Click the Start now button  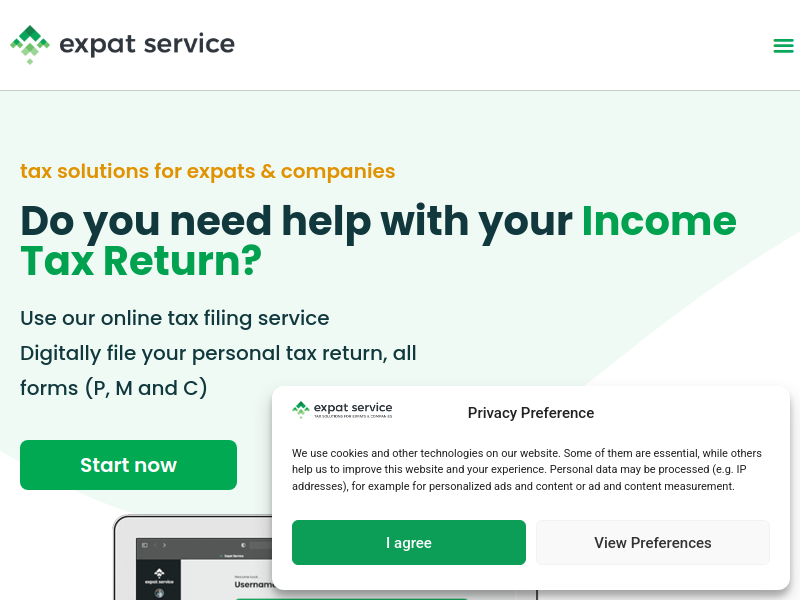pyautogui.click(x=129, y=465)
